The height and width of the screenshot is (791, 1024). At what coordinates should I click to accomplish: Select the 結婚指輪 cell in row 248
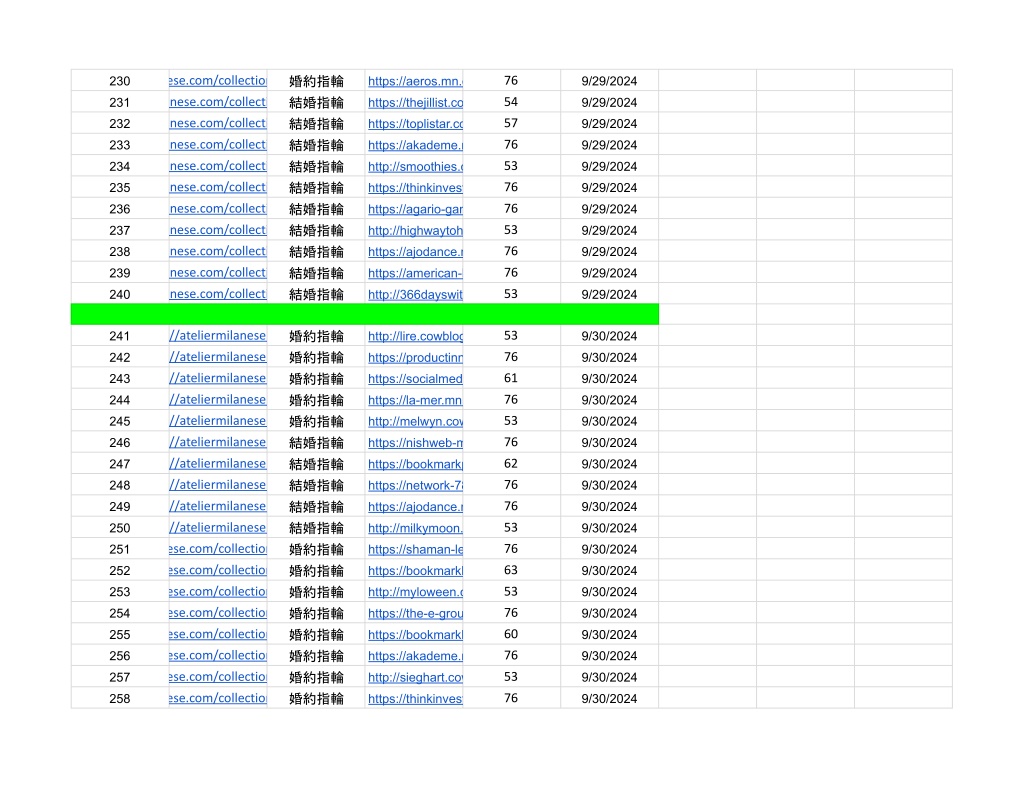click(316, 485)
